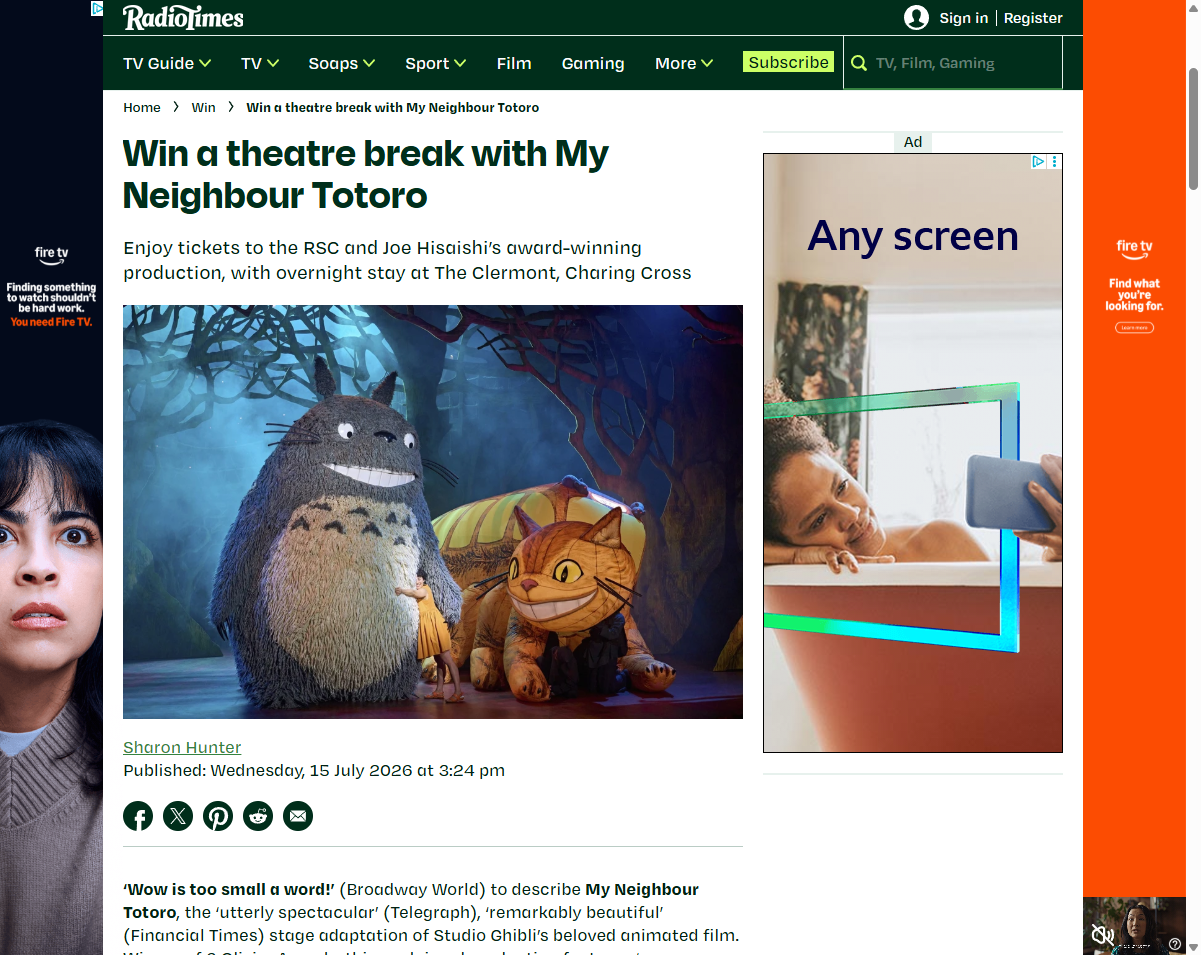Expand the Soaps dropdown menu
This screenshot has width=1201, height=955.
pos(342,63)
